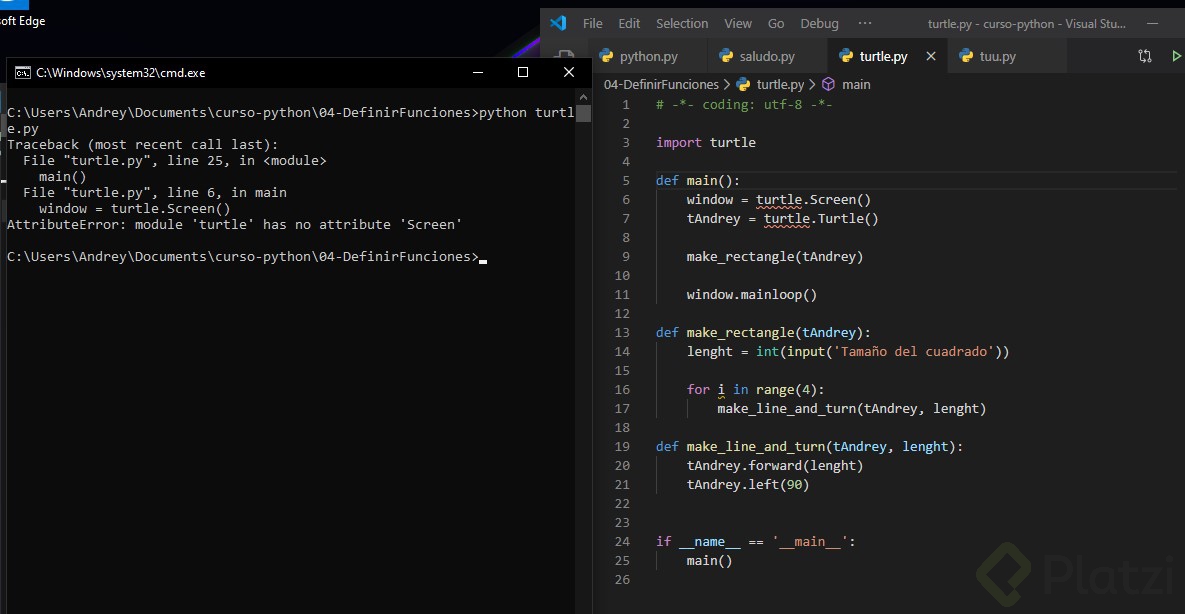Click turtle.py in the breadcrumb
The width and height of the screenshot is (1185, 614).
pyautogui.click(x=781, y=85)
